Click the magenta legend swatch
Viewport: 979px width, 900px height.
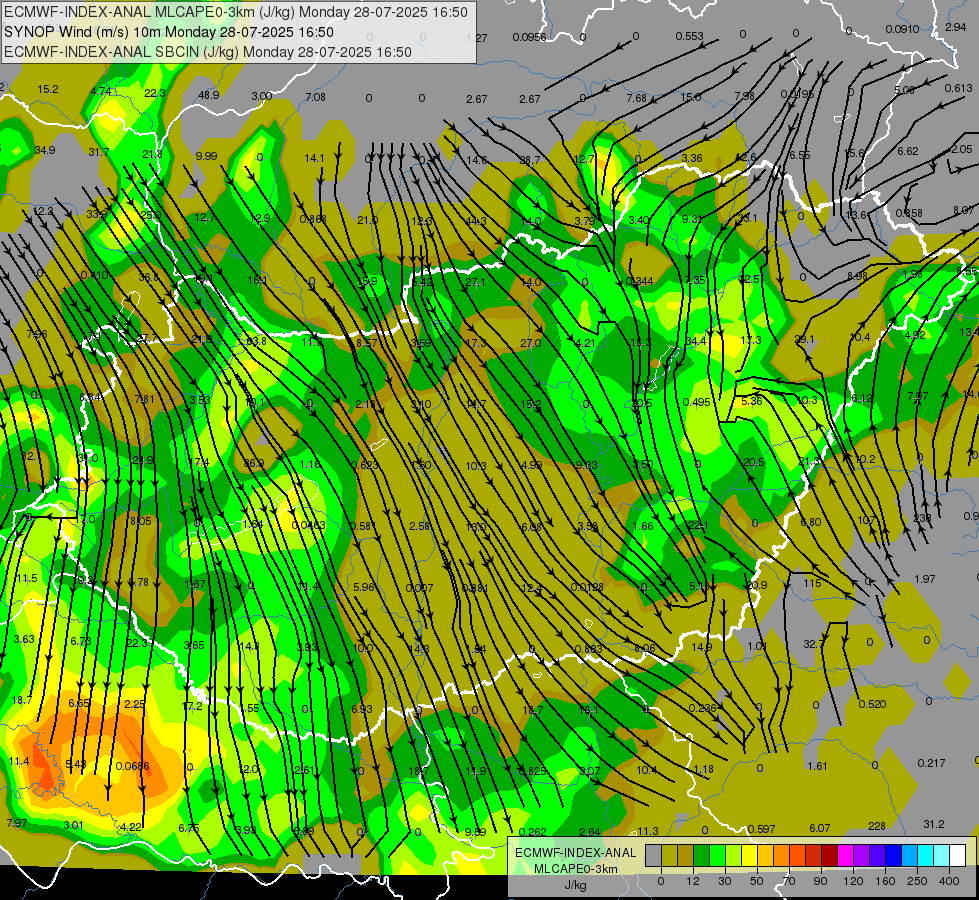point(846,855)
